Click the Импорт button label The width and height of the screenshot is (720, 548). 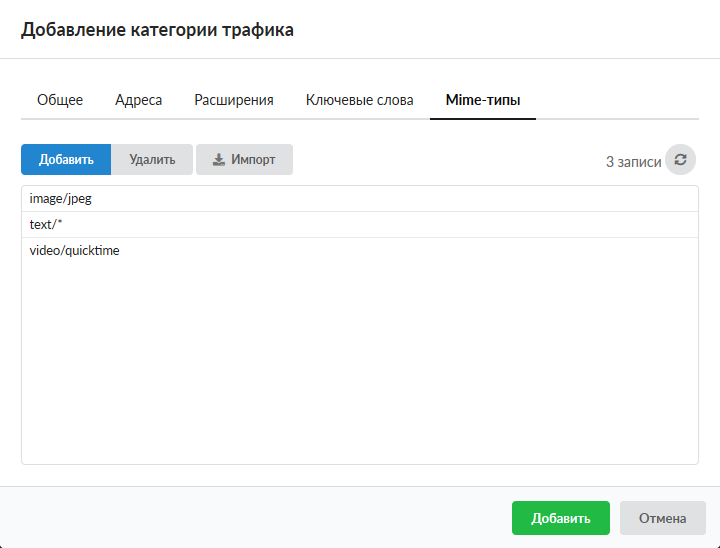pyautogui.click(x=253, y=160)
